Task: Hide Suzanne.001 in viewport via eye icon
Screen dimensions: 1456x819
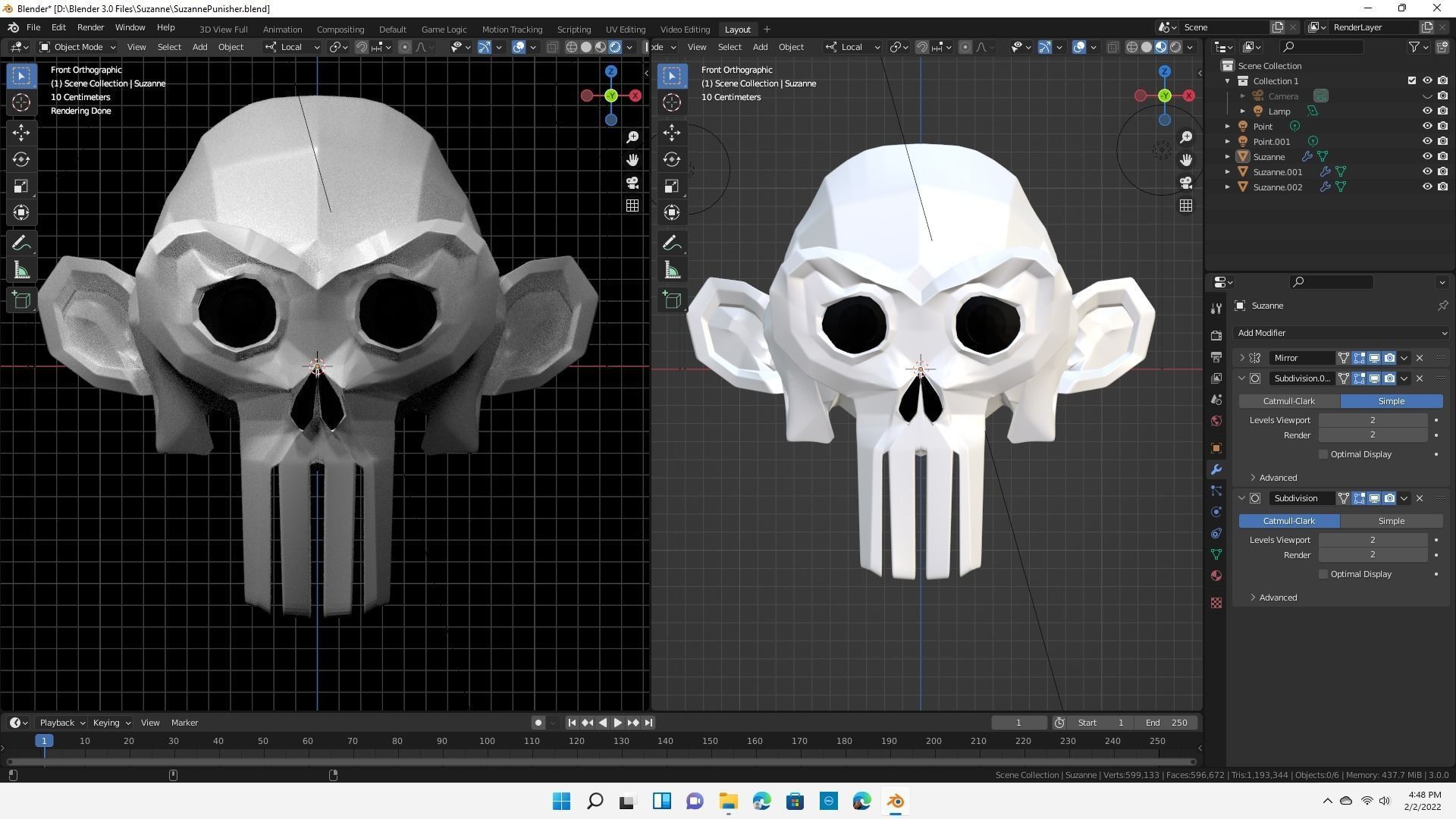Action: (x=1426, y=172)
